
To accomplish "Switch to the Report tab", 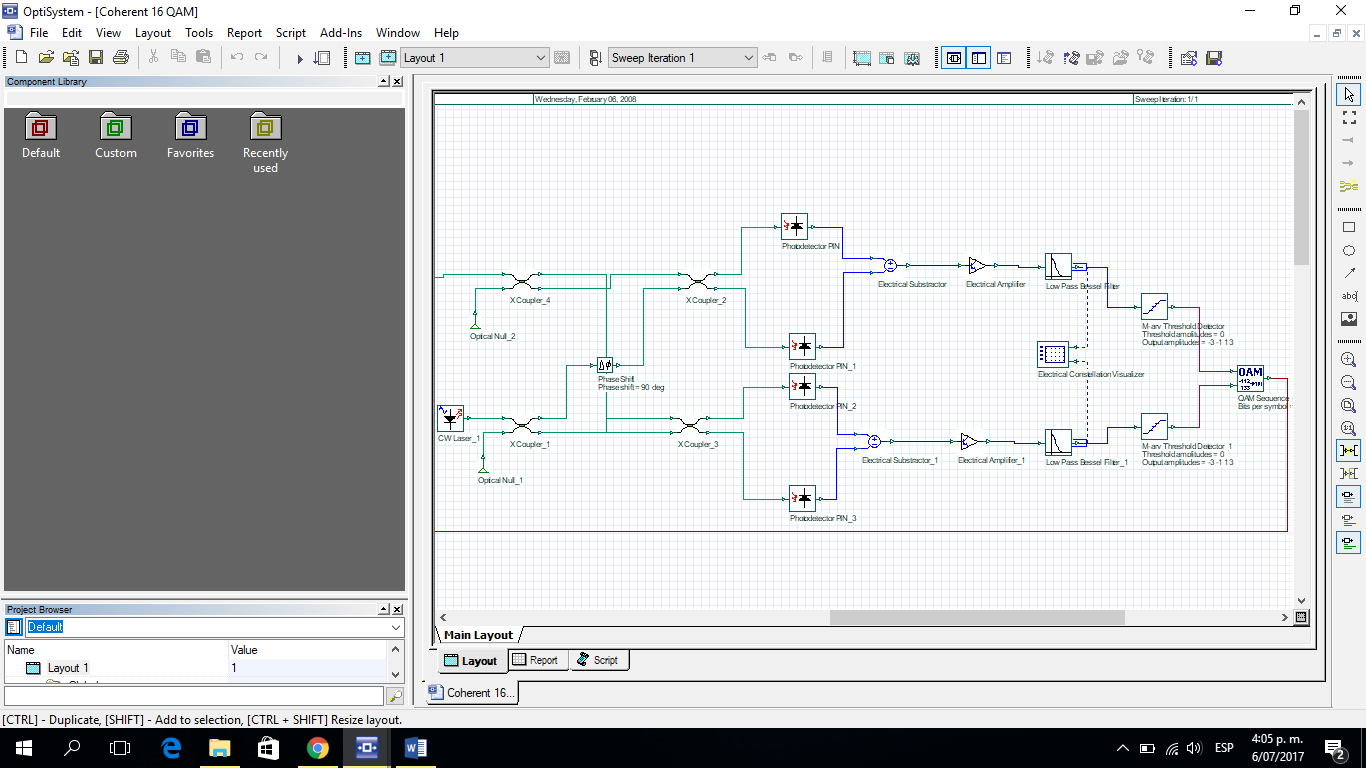I will pyautogui.click(x=538, y=660).
